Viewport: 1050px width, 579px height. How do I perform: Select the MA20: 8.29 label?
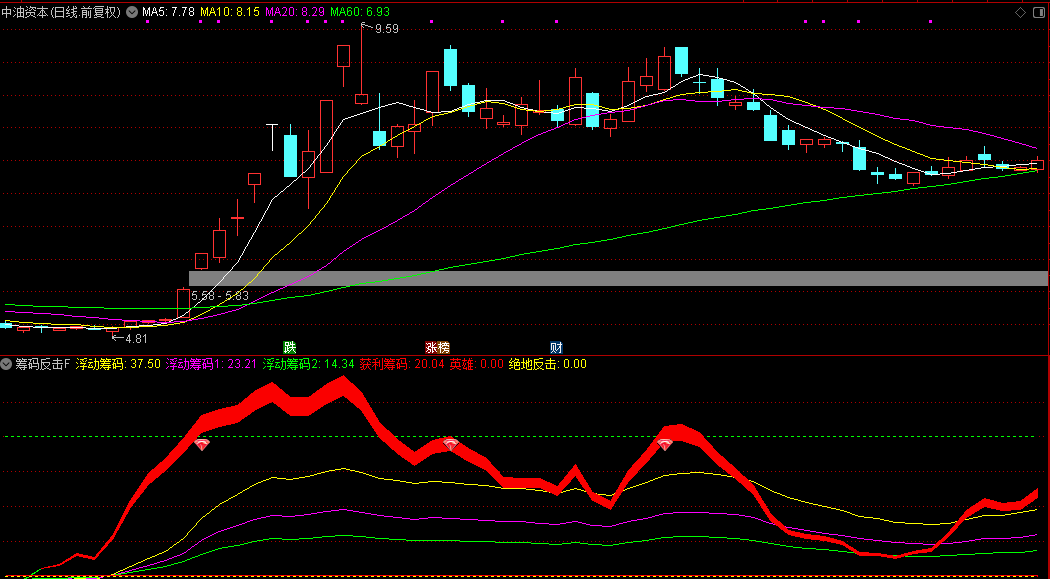coord(295,12)
